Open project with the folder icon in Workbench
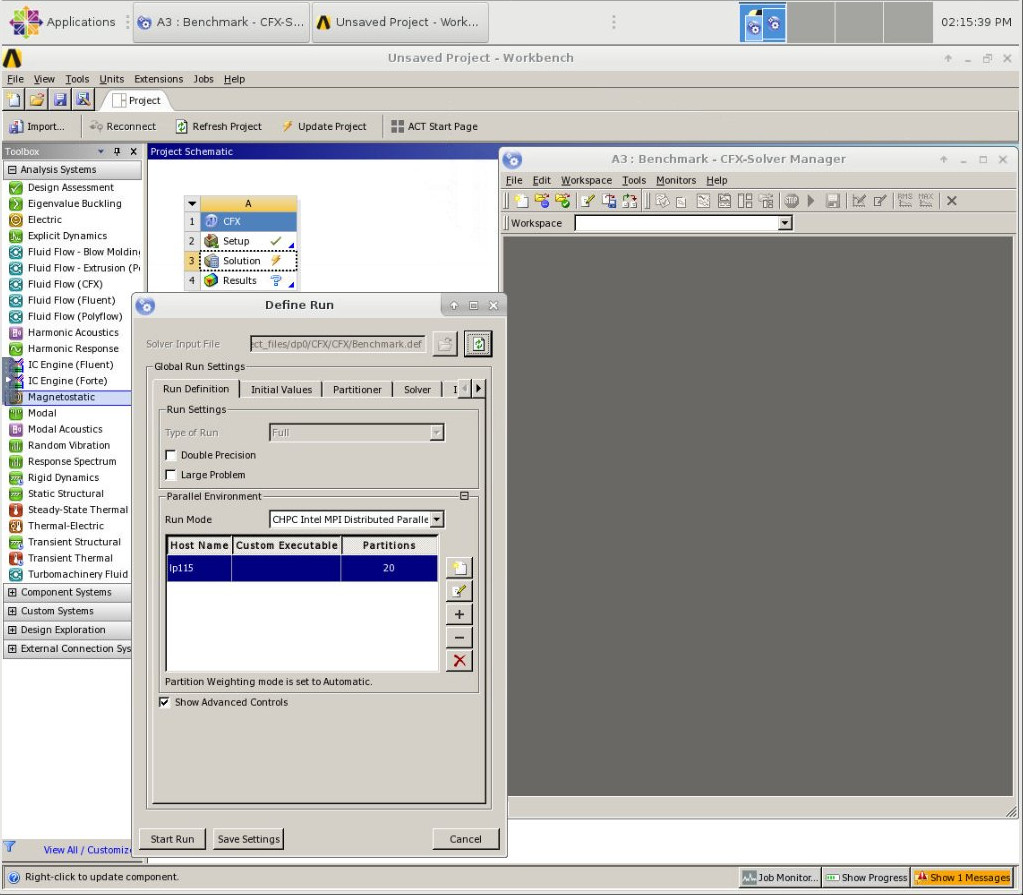The width and height of the screenshot is (1023, 895). tap(37, 100)
